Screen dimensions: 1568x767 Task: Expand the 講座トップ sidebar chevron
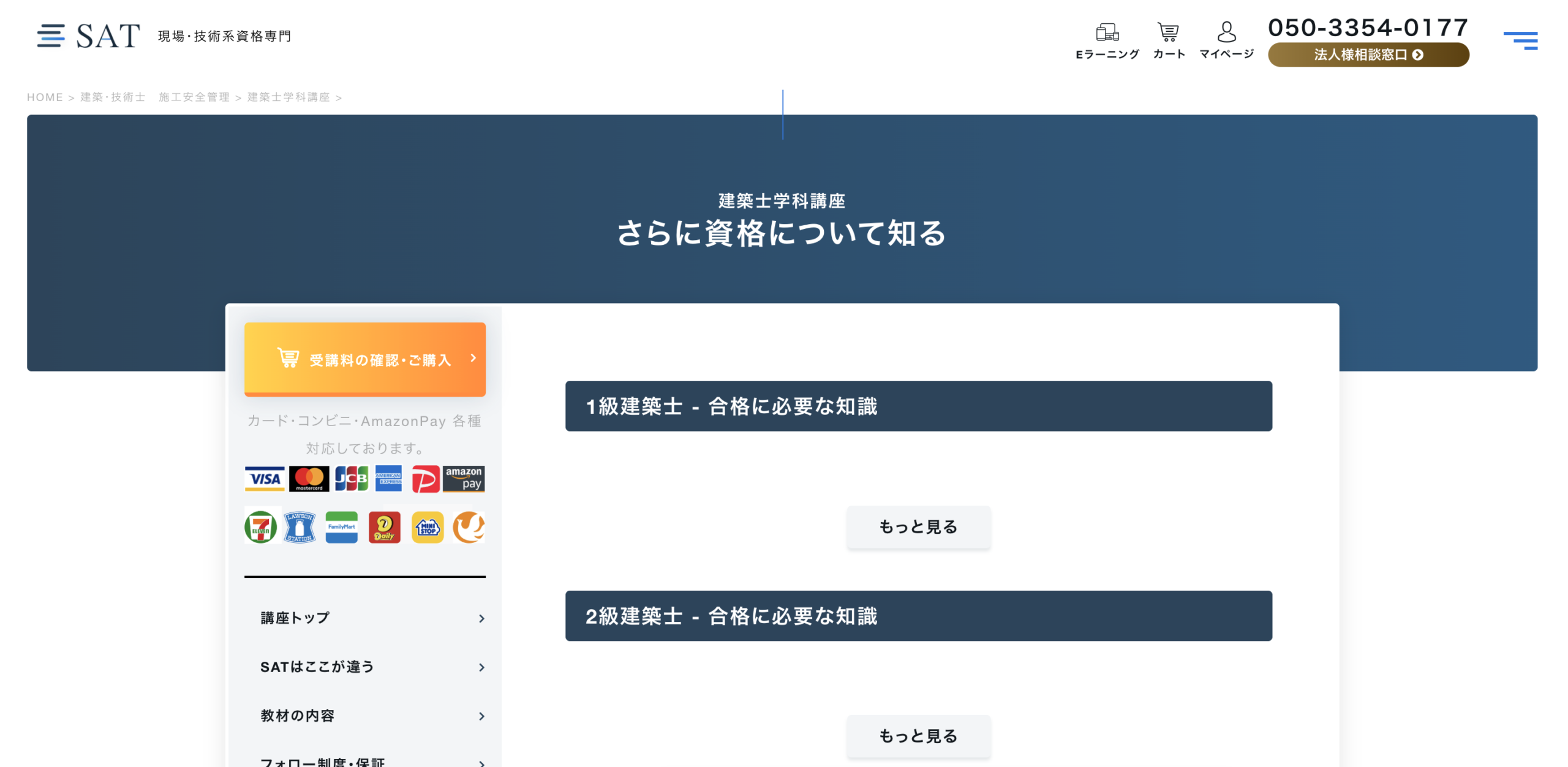tap(481, 618)
